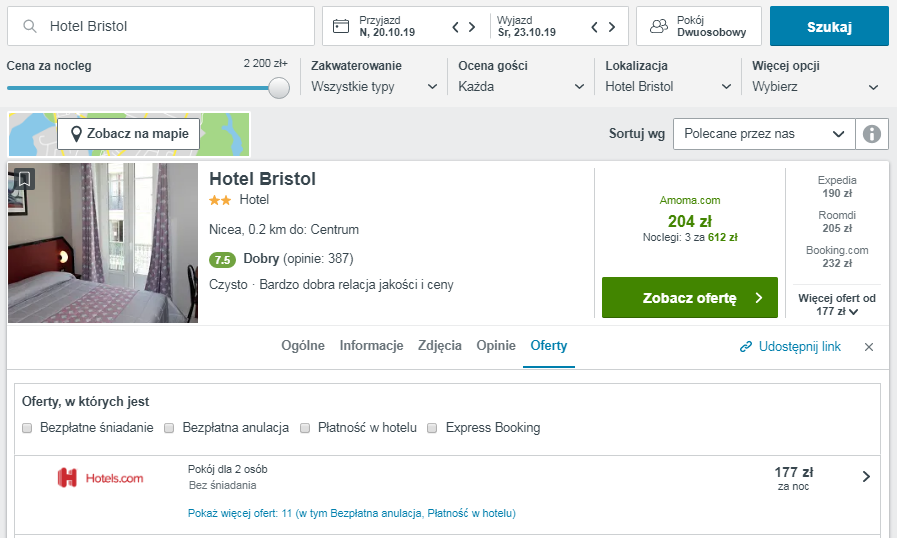Click the Udostępnij link option
The height and width of the screenshot is (538, 897).
tap(790, 347)
